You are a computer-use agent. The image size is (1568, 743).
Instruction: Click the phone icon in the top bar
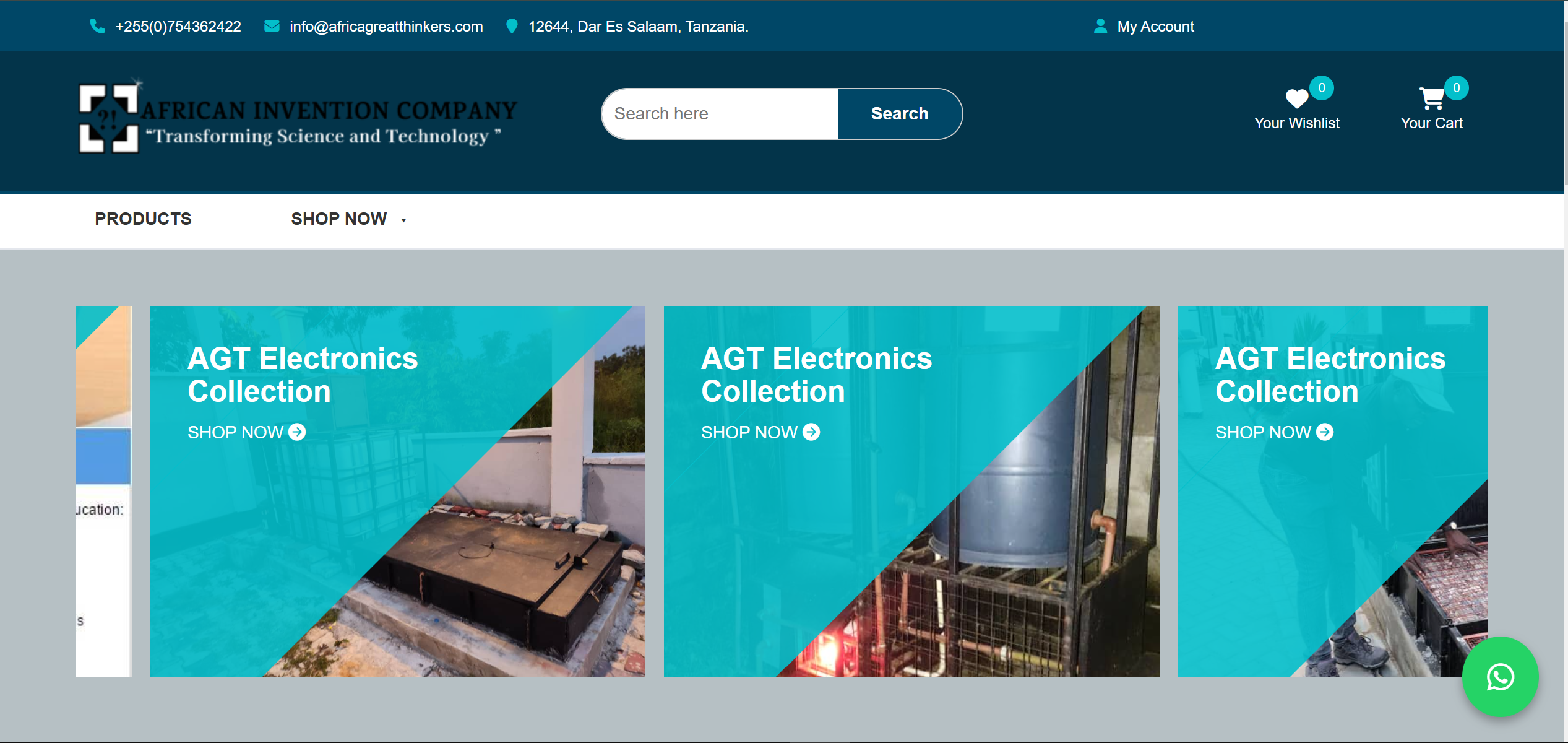click(98, 26)
